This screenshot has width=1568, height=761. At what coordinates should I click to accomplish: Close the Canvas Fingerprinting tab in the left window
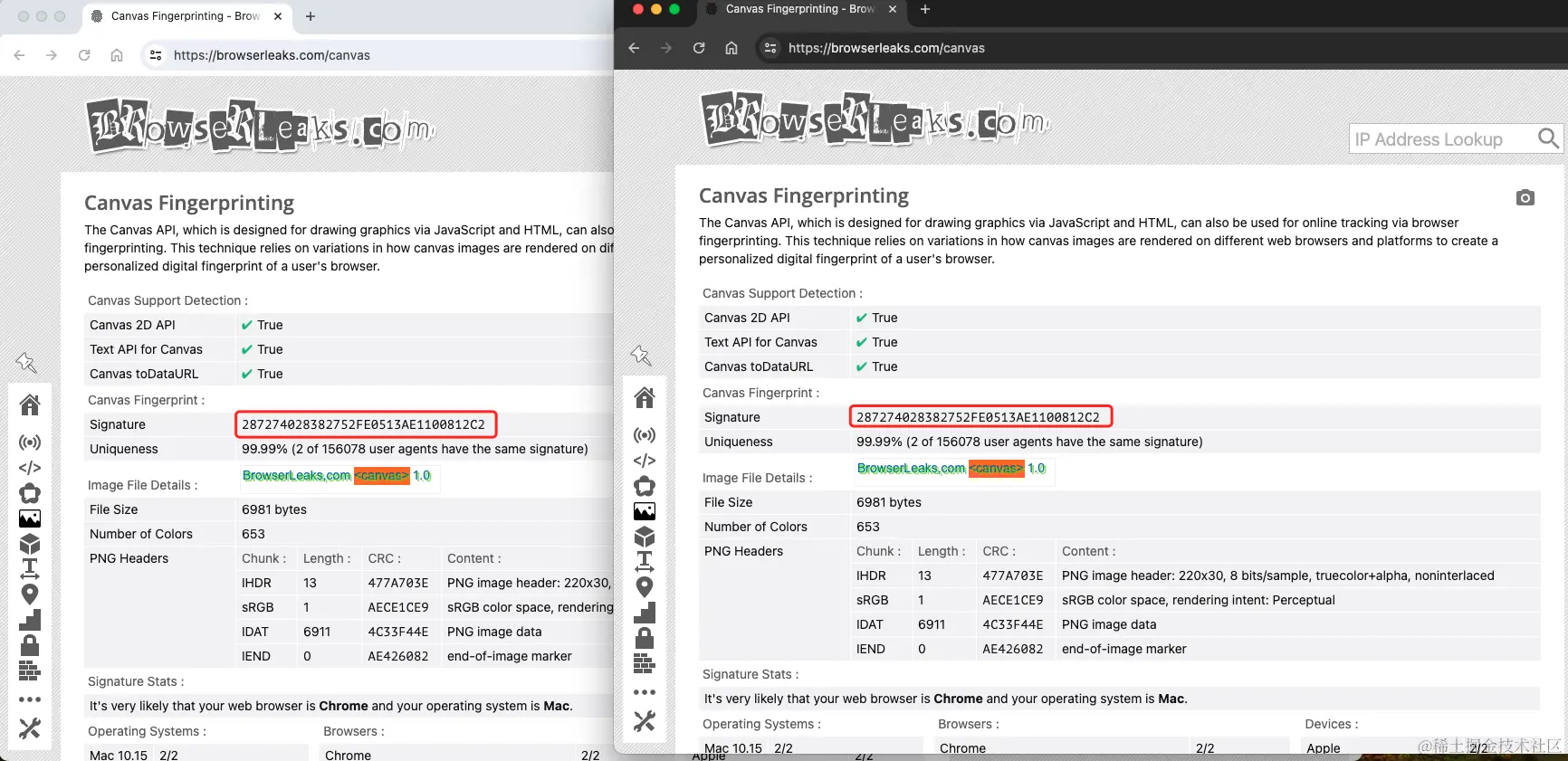click(x=278, y=16)
